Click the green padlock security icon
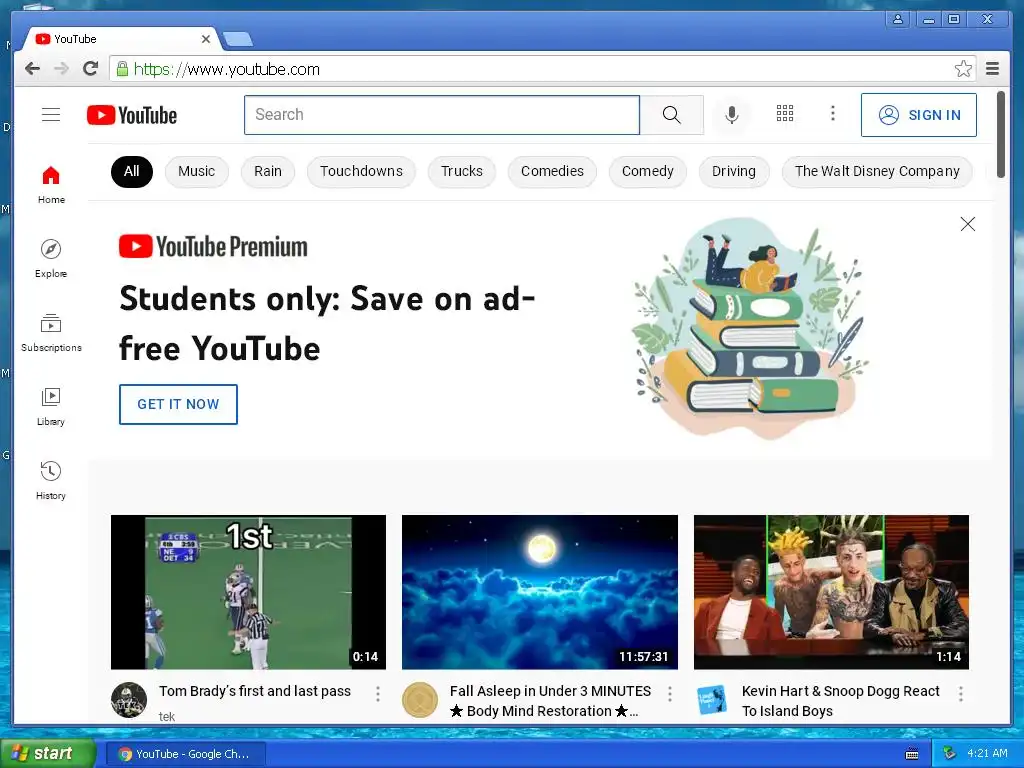The image size is (1024, 768). tap(122, 69)
